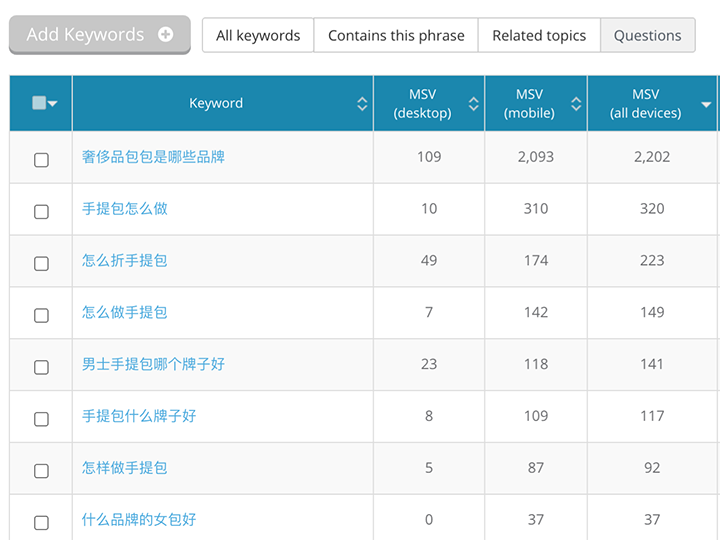Viewport: 720px width, 540px height.
Task: Select the checkbox for 手提包怎么做
Action: 41,211
